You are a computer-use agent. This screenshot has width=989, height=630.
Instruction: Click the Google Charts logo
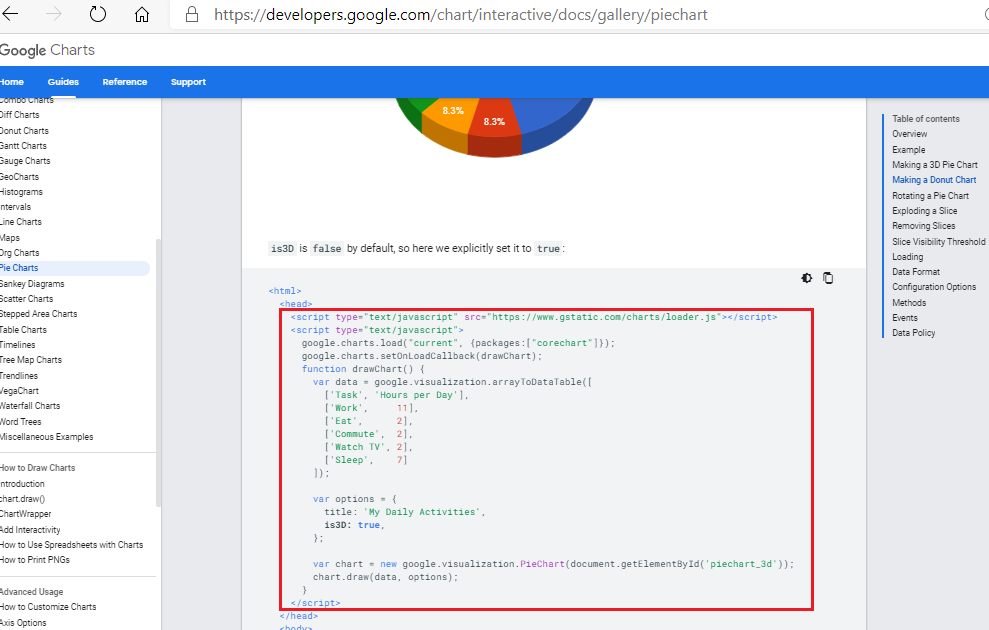(x=48, y=50)
